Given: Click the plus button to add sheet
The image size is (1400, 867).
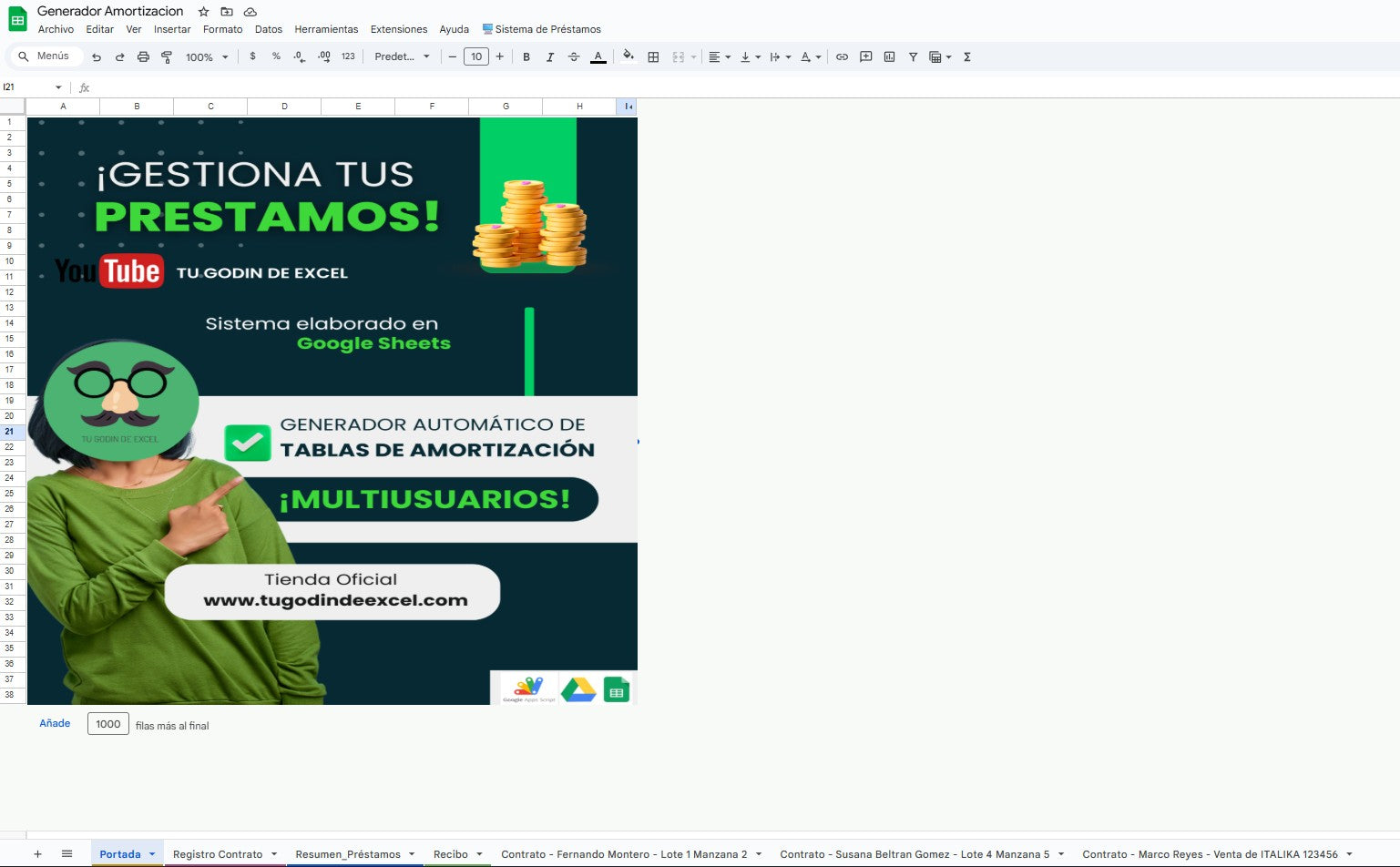Looking at the screenshot, I should pyautogui.click(x=37, y=854).
